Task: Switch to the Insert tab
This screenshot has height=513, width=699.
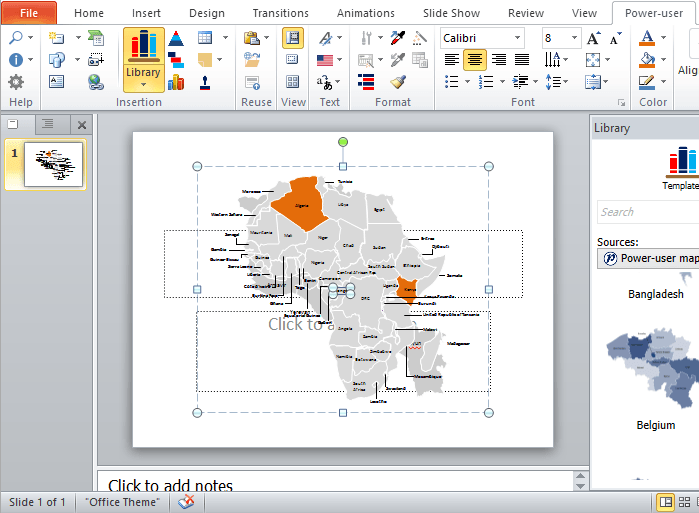Action: [146, 13]
